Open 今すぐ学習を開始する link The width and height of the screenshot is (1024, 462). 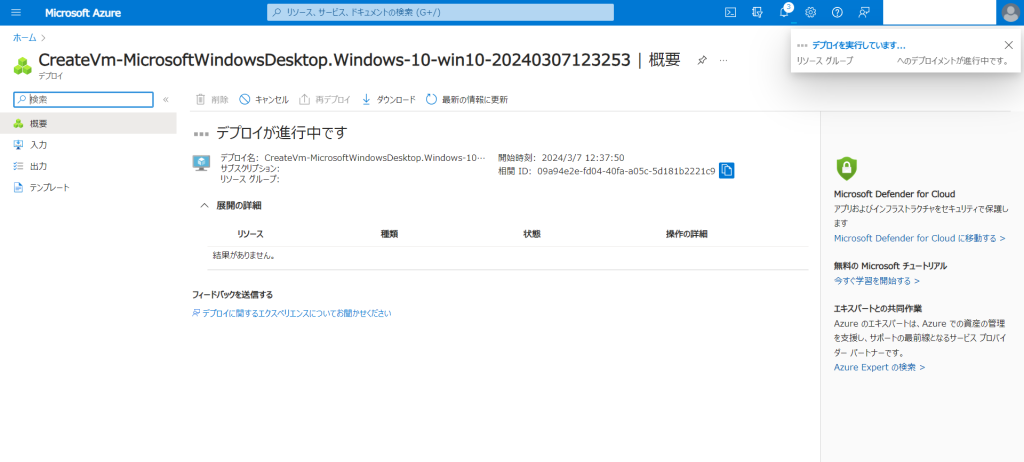[876, 280]
